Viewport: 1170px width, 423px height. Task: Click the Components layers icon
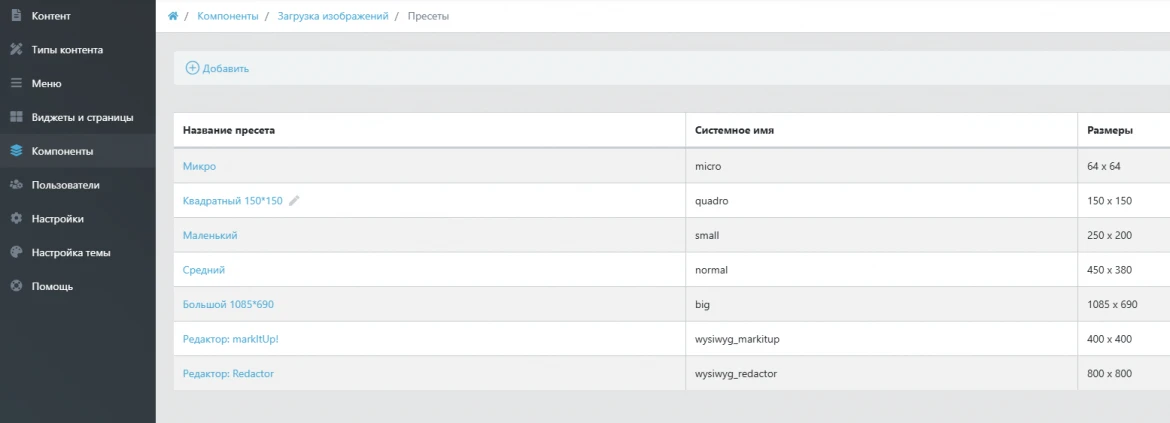tap(16, 151)
